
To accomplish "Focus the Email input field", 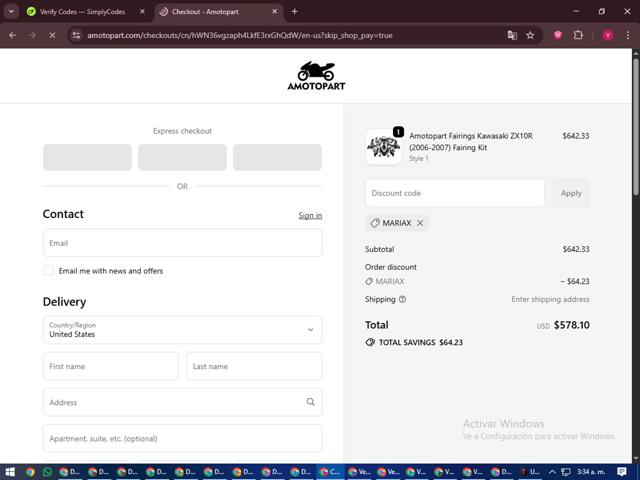I will 182,243.
